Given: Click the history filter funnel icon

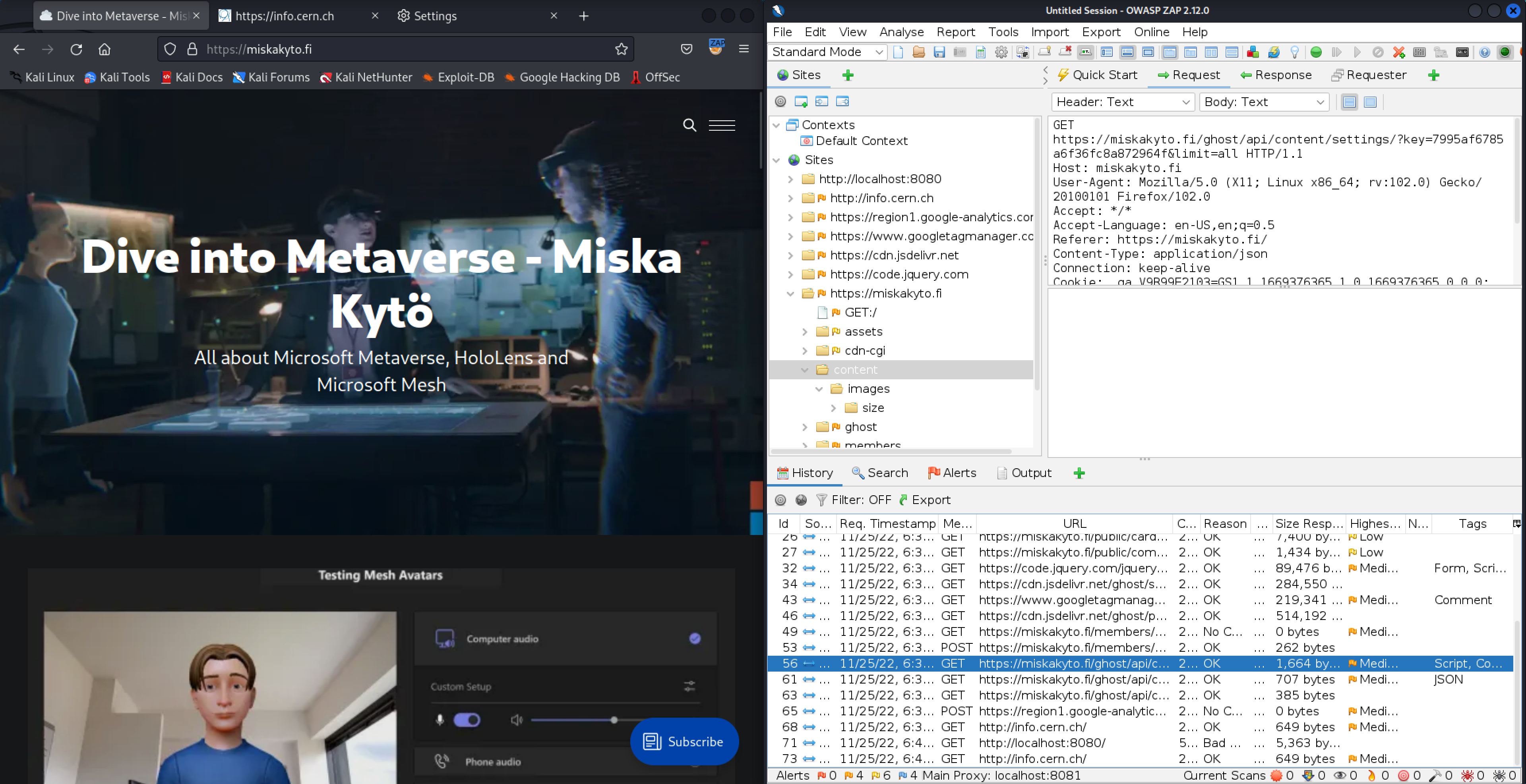Looking at the screenshot, I should tap(821, 500).
